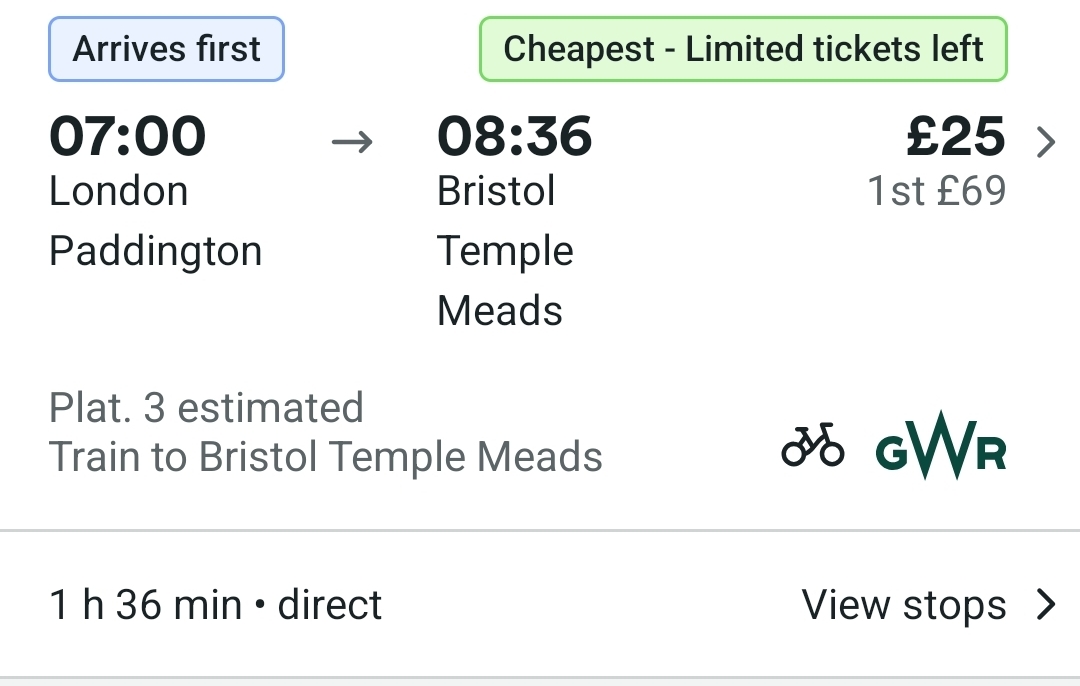The width and height of the screenshot is (1080, 686).
Task: Click the Plat. 3 estimated text
Action: [x=206, y=407]
